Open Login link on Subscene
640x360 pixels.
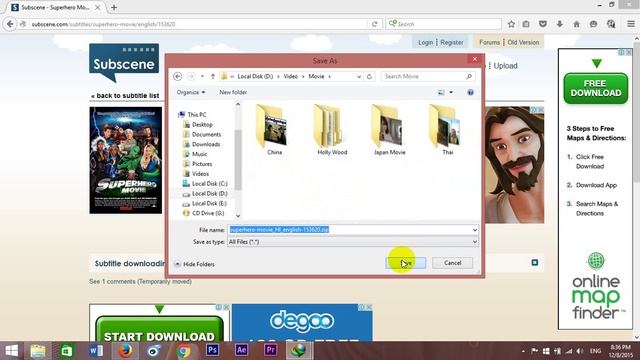[425, 42]
